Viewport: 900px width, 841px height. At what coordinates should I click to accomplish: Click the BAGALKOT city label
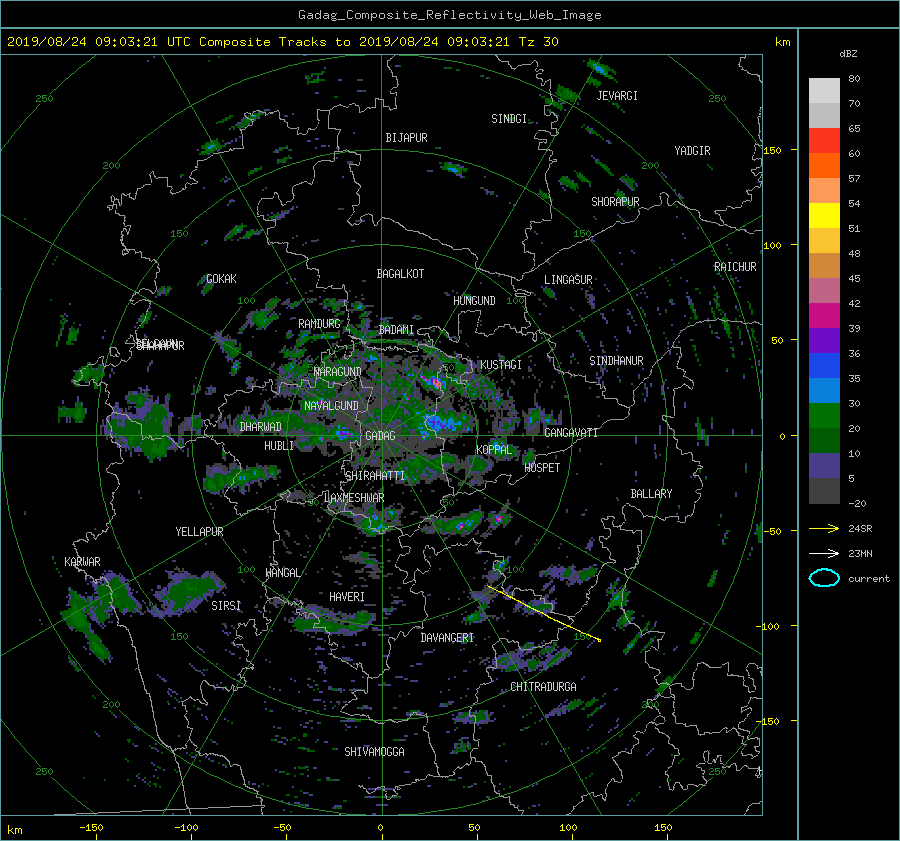click(x=400, y=274)
